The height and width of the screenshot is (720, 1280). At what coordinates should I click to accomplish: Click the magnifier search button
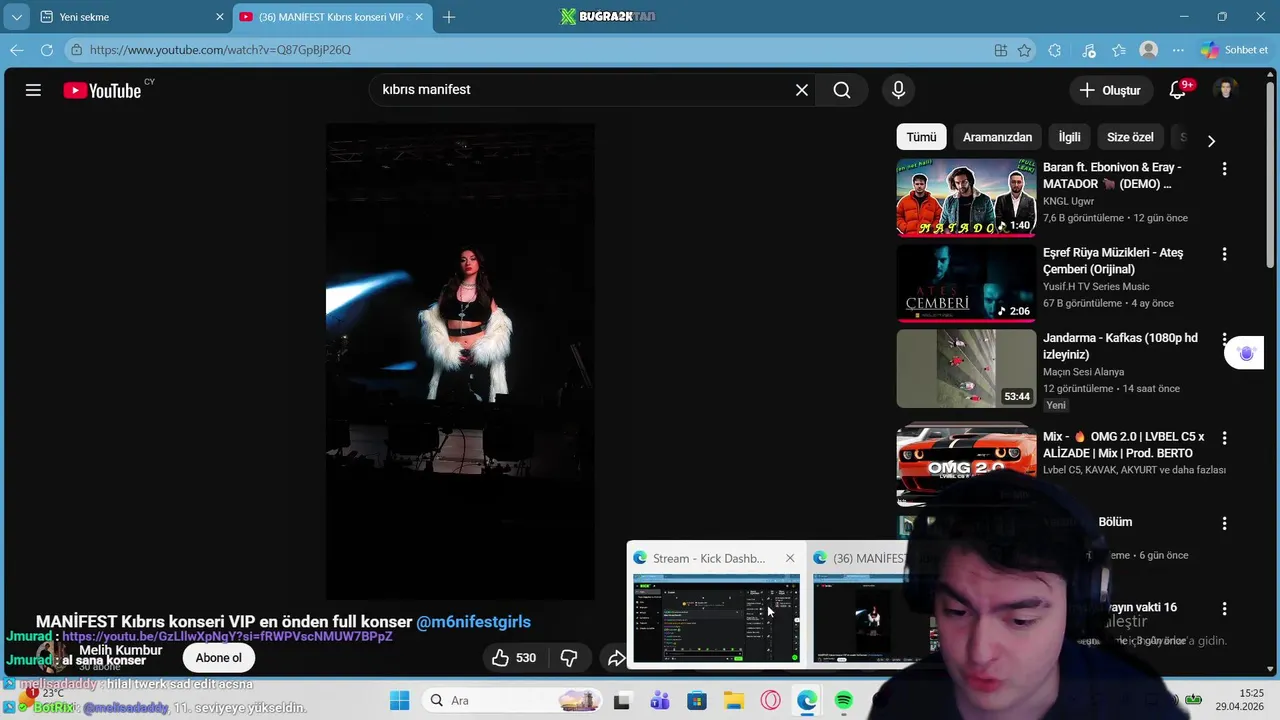(x=842, y=90)
